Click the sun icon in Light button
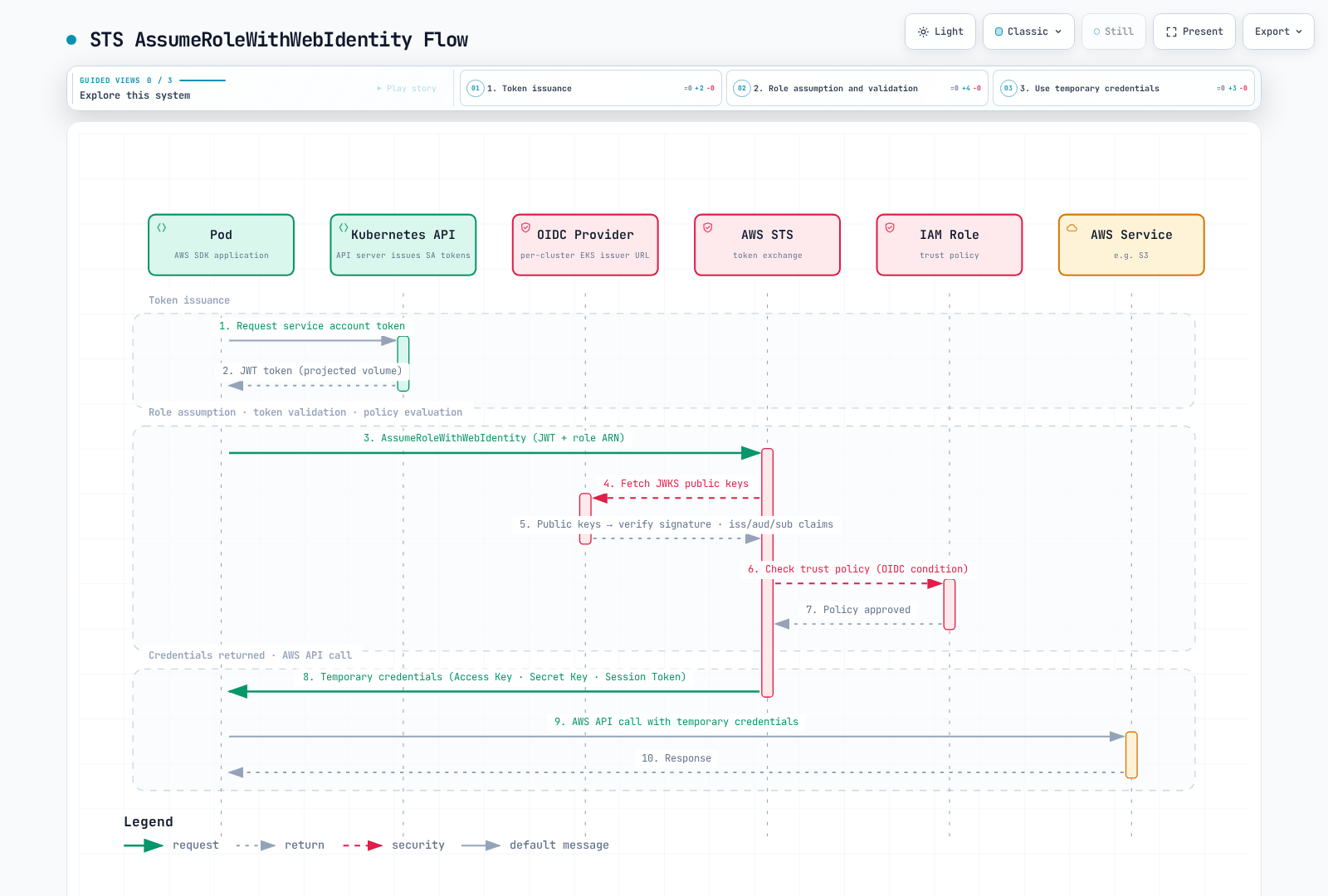 click(x=923, y=32)
